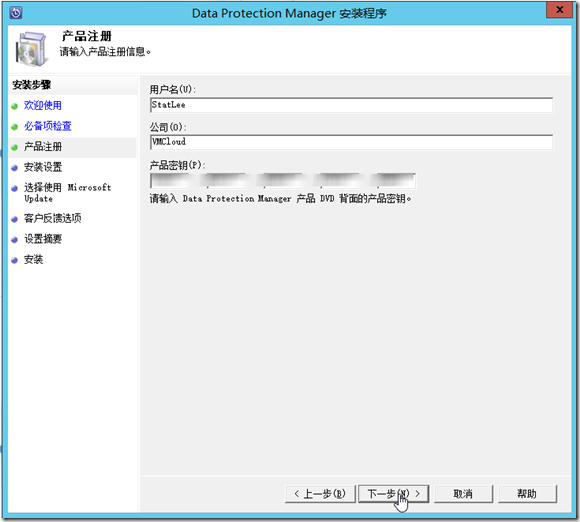Click the 产品密钥(P): label

[x=178, y=165]
